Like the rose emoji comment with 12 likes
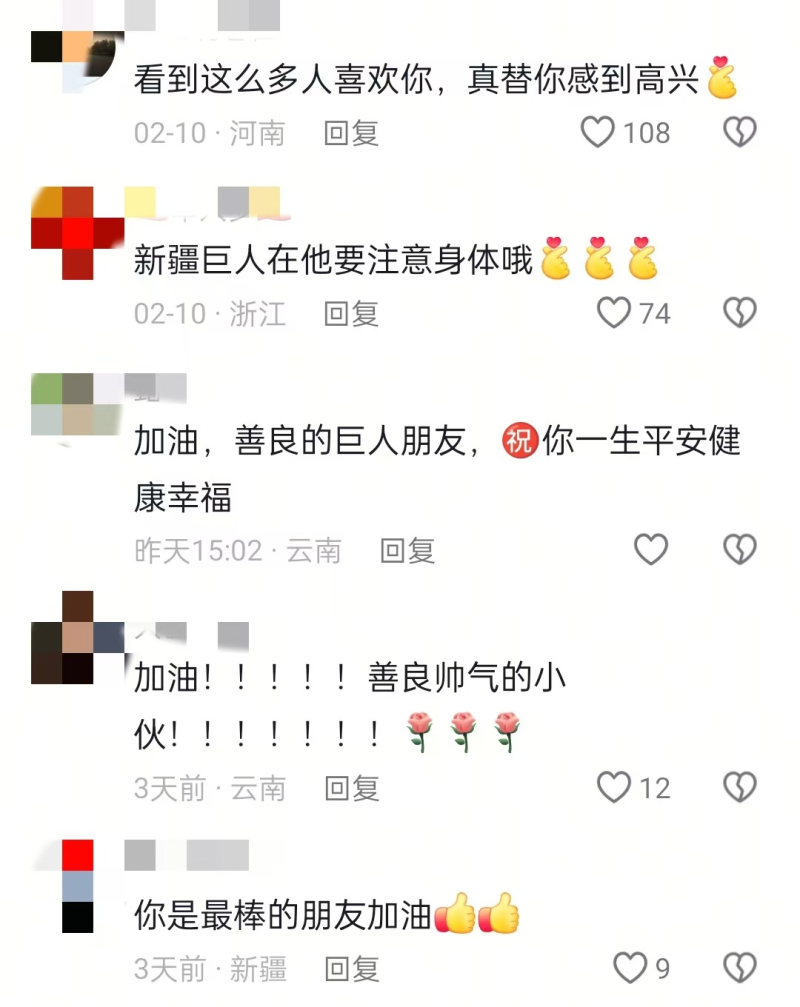Image resolution: width=800 pixels, height=1007 pixels. coord(614,787)
